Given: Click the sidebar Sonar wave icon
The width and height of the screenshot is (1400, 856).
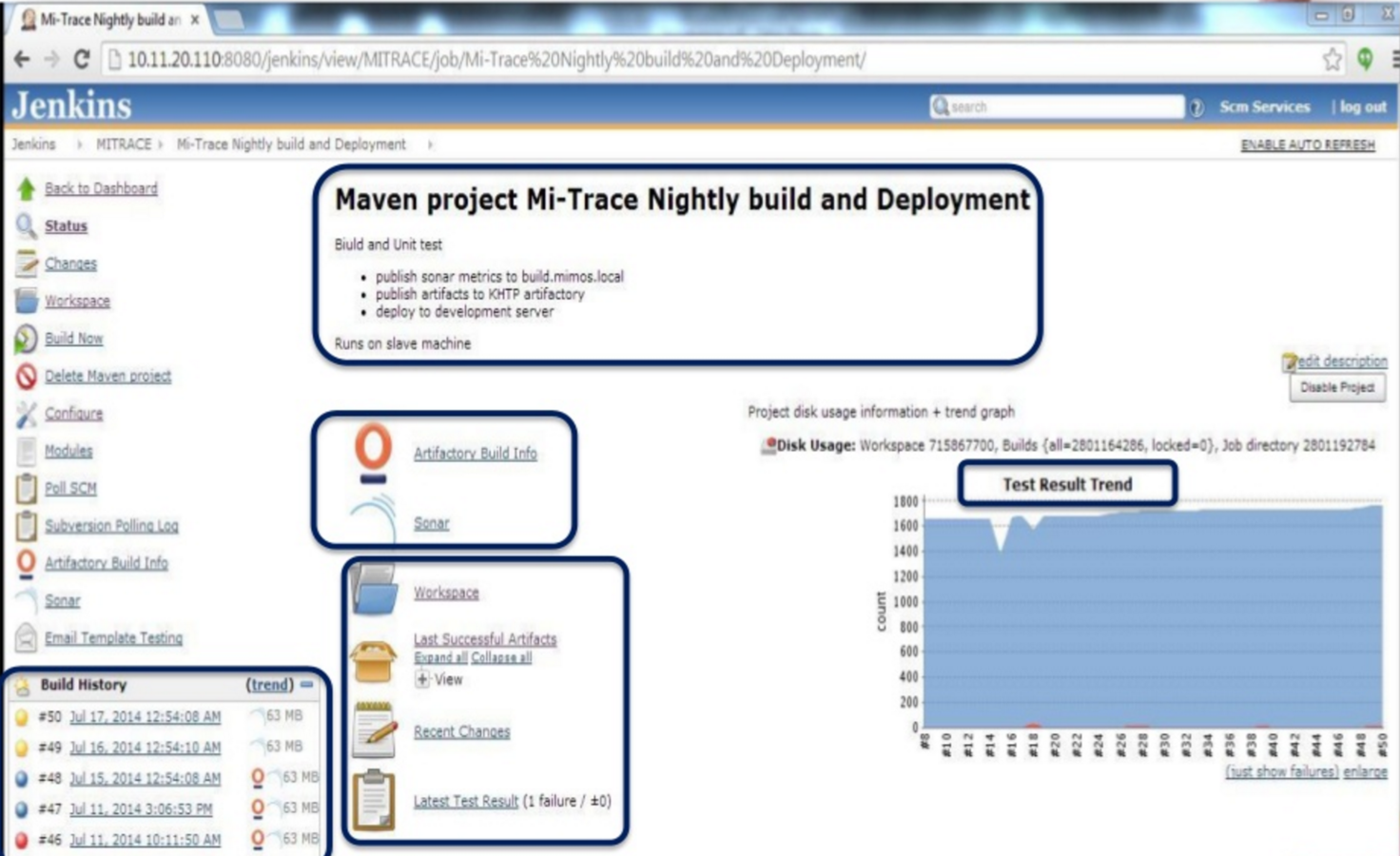Looking at the screenshot, I should coord(27,600).
